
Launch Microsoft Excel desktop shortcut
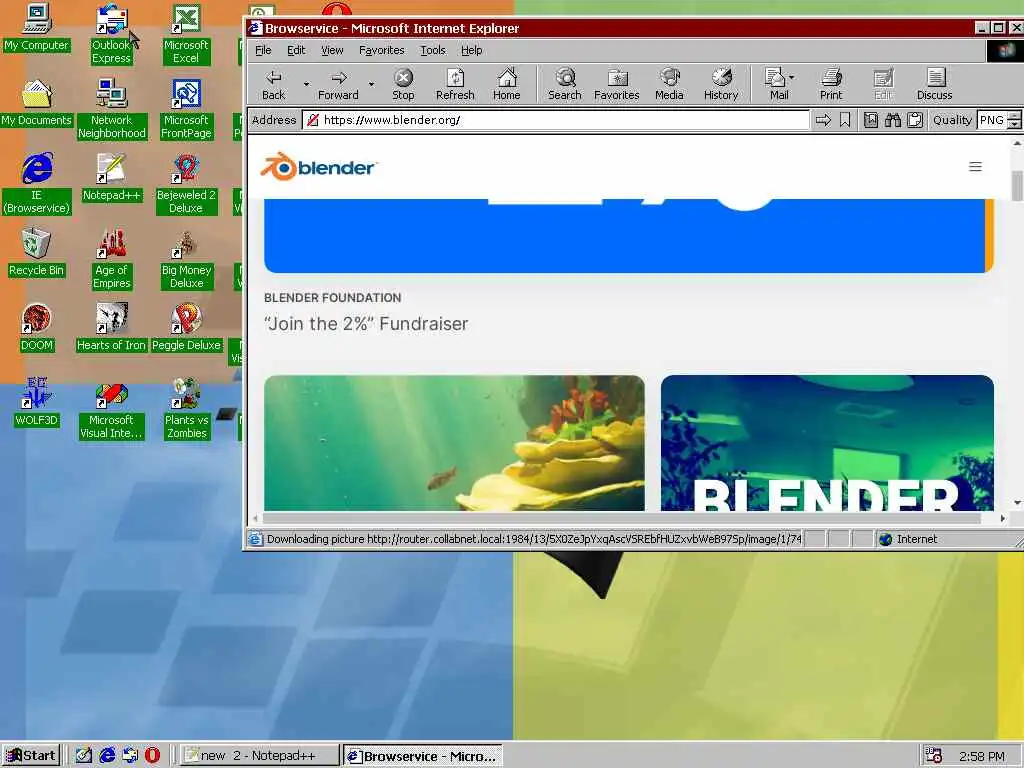click(186, 34)
